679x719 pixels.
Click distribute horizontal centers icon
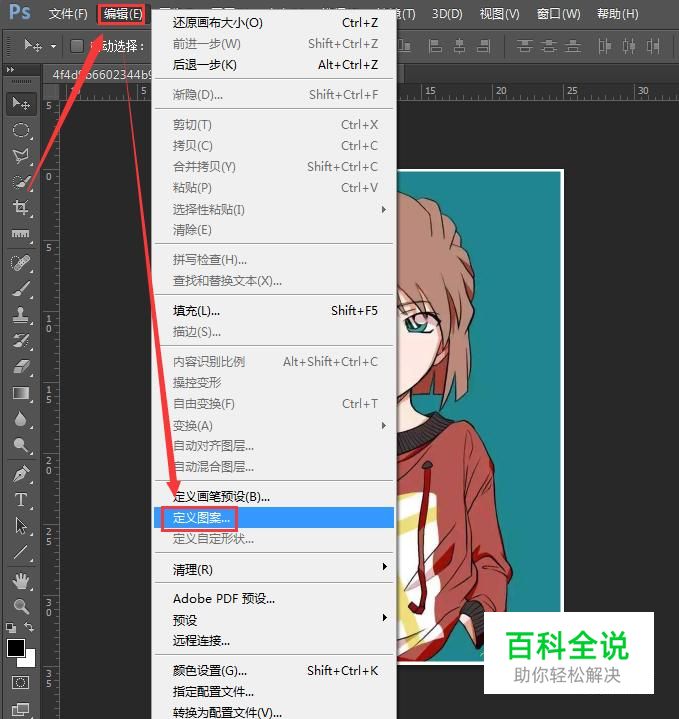629,46
